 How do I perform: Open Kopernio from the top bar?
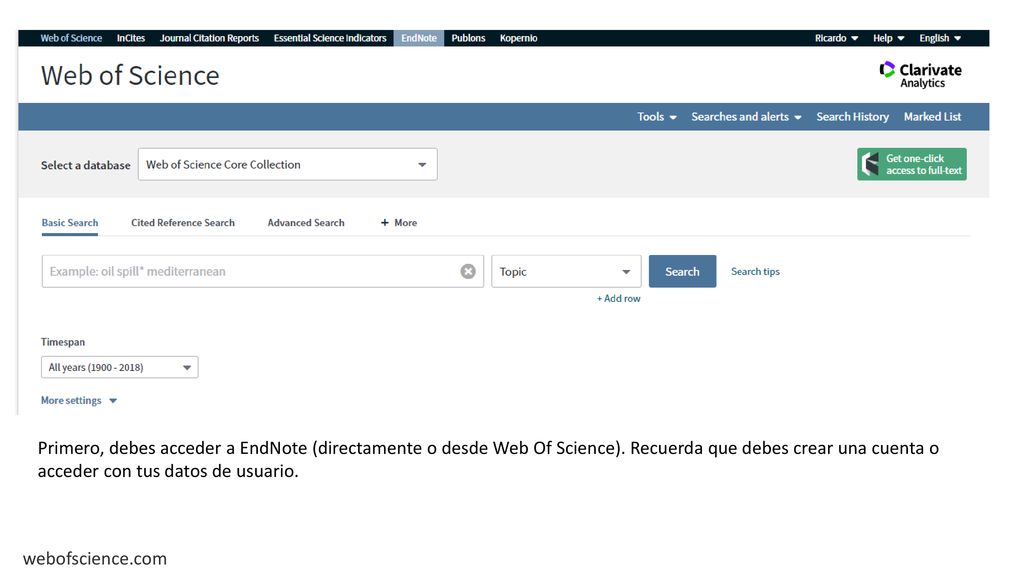519,38
